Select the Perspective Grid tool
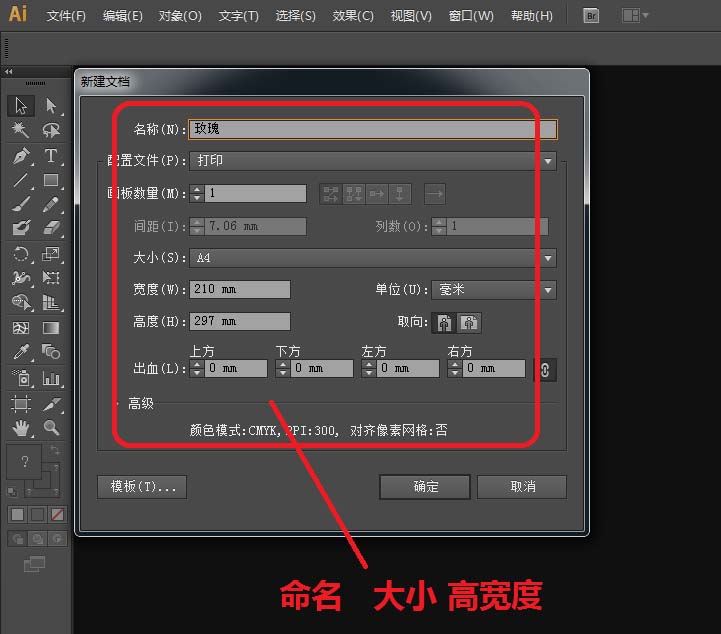 [x=51, y=302]
